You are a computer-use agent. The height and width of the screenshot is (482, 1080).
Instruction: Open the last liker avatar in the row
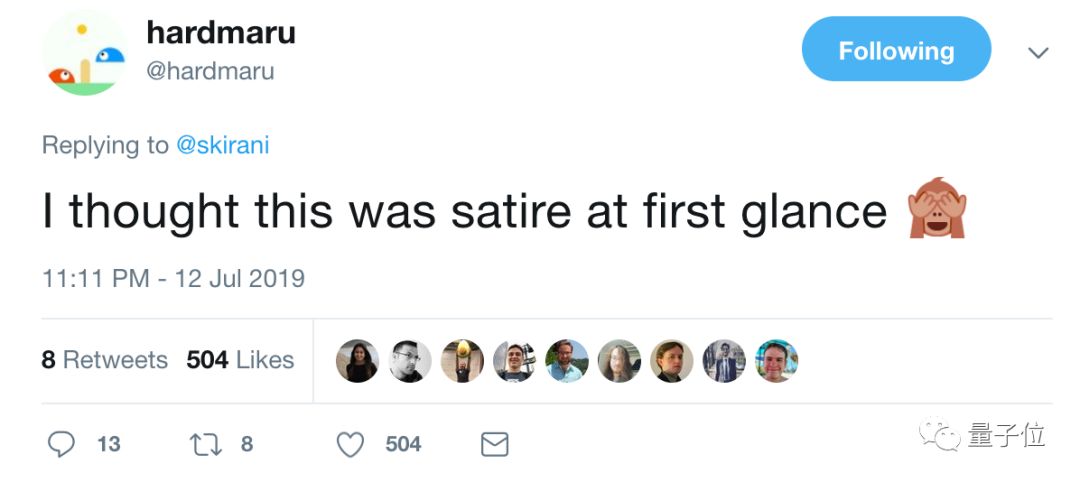tap(776, 361)
